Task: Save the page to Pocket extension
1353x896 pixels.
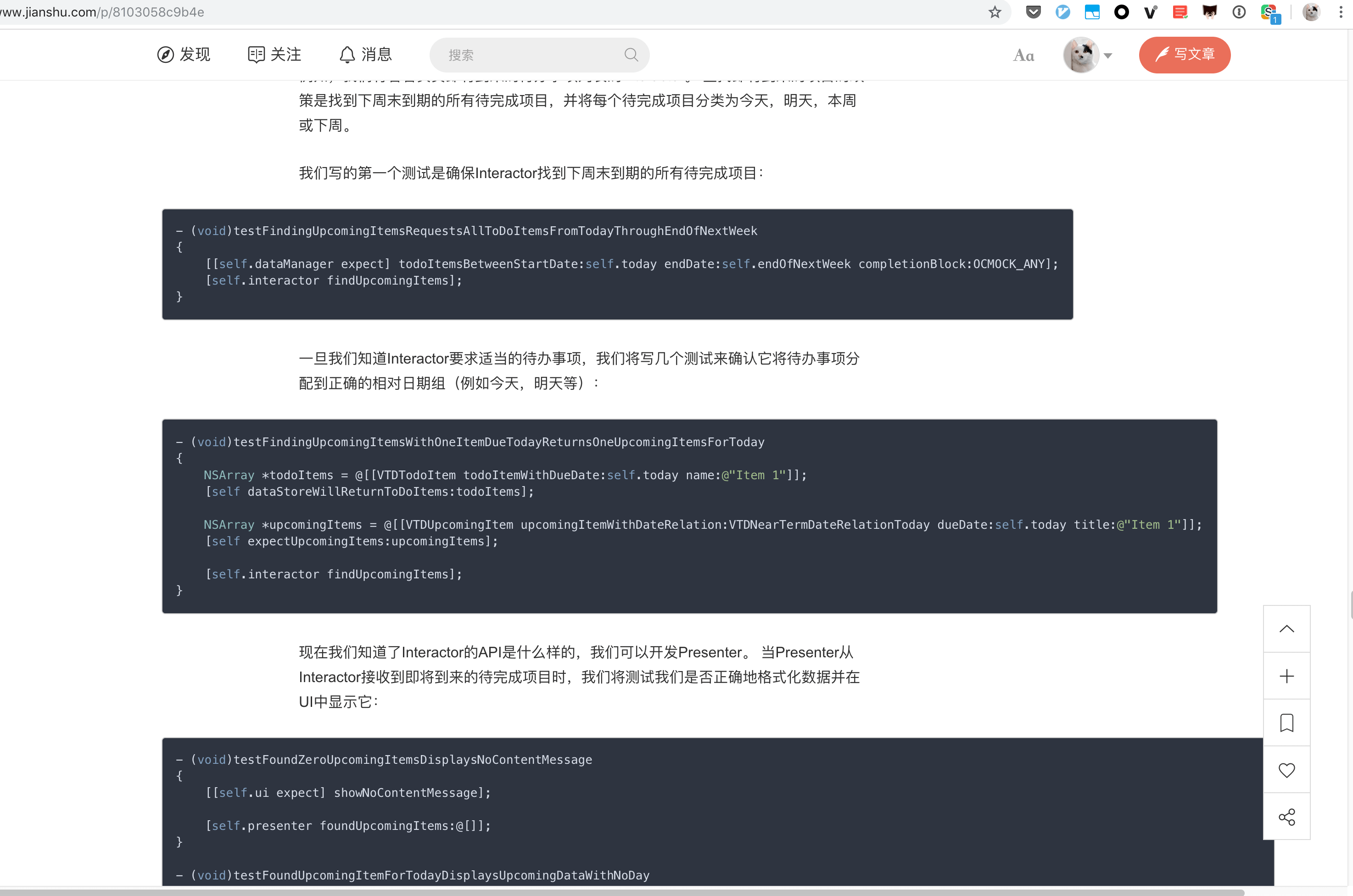Action: click(1034, 12)
